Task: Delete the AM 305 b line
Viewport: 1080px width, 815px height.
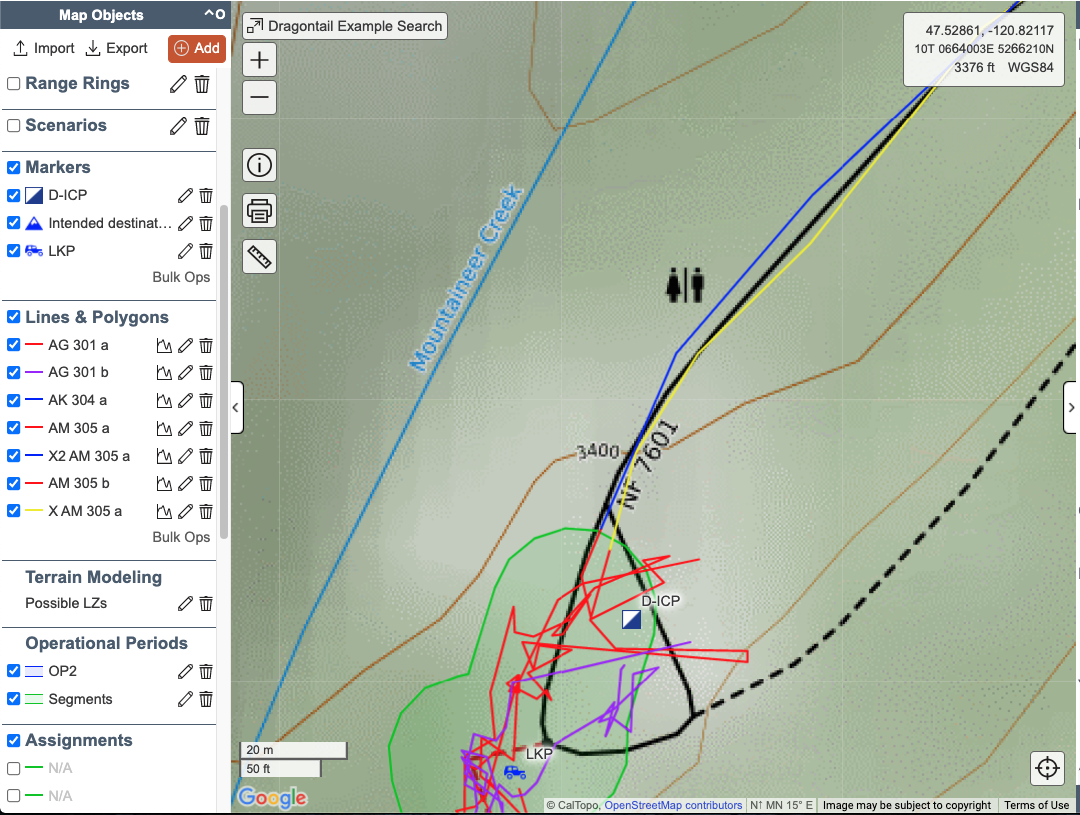Action: 206,484
